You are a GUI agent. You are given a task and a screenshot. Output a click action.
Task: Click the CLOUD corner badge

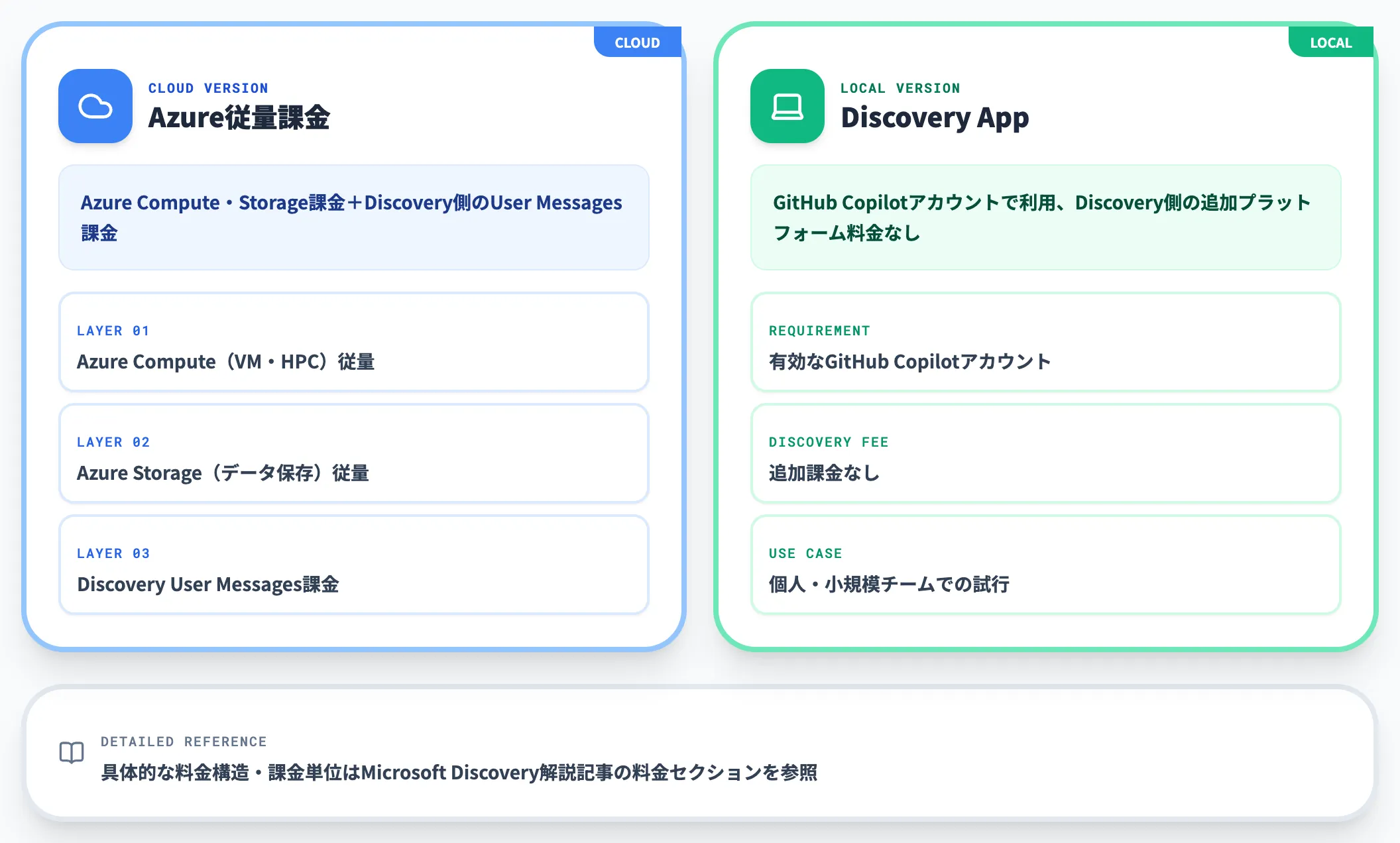638,42
